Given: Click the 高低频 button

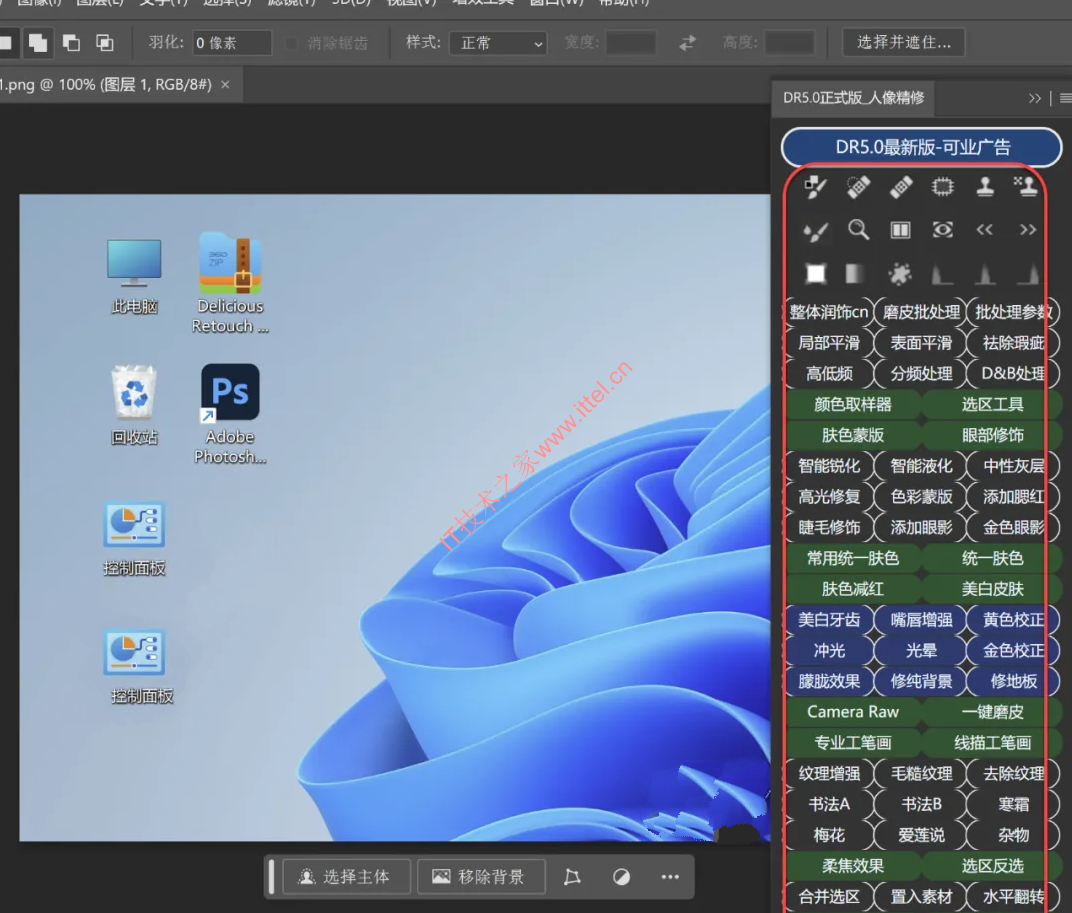Looking at the screenshot, I should 829,373.
